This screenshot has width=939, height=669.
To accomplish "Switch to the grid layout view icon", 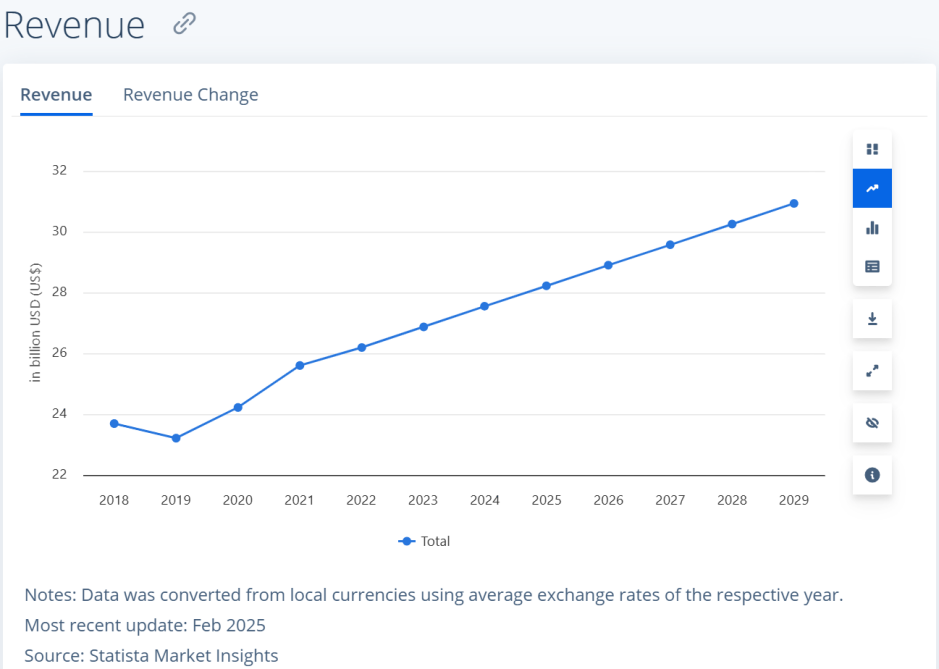I will (872, 149).
